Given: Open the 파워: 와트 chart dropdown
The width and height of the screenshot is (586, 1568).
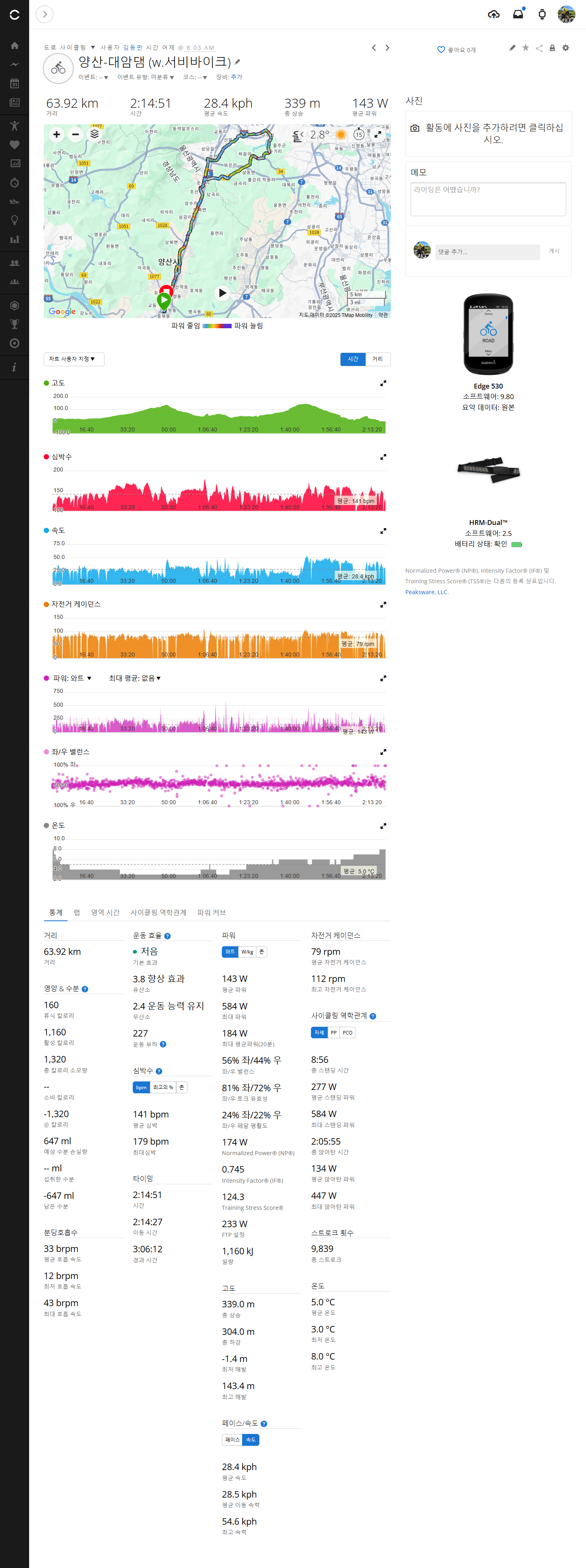Looking at the screenshot, I should [72, 678].
